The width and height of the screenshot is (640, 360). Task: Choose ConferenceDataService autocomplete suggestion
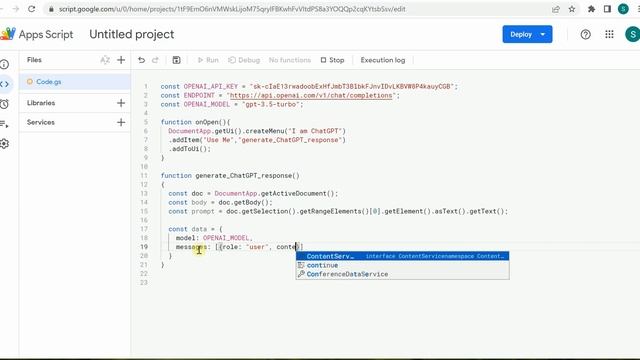[402, 274]
